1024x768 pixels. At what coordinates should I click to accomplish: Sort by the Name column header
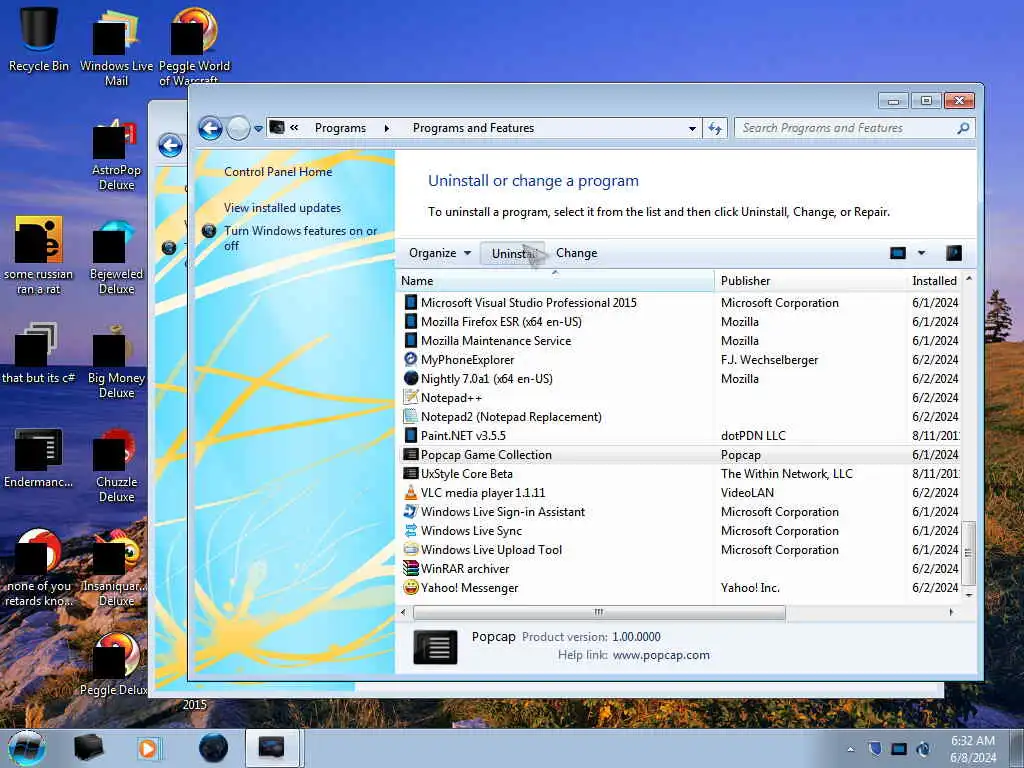click(x=555, y=281)
